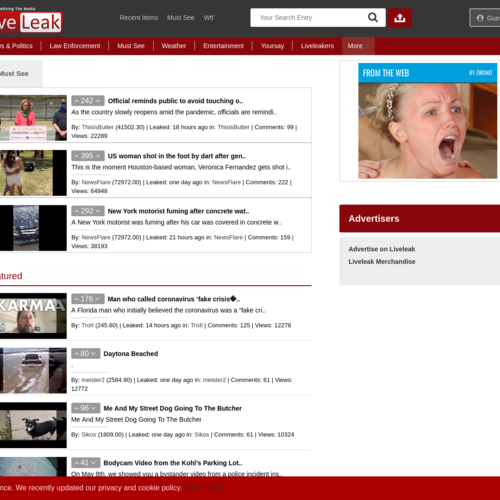Open Must See in top navigation

point(181,18)
